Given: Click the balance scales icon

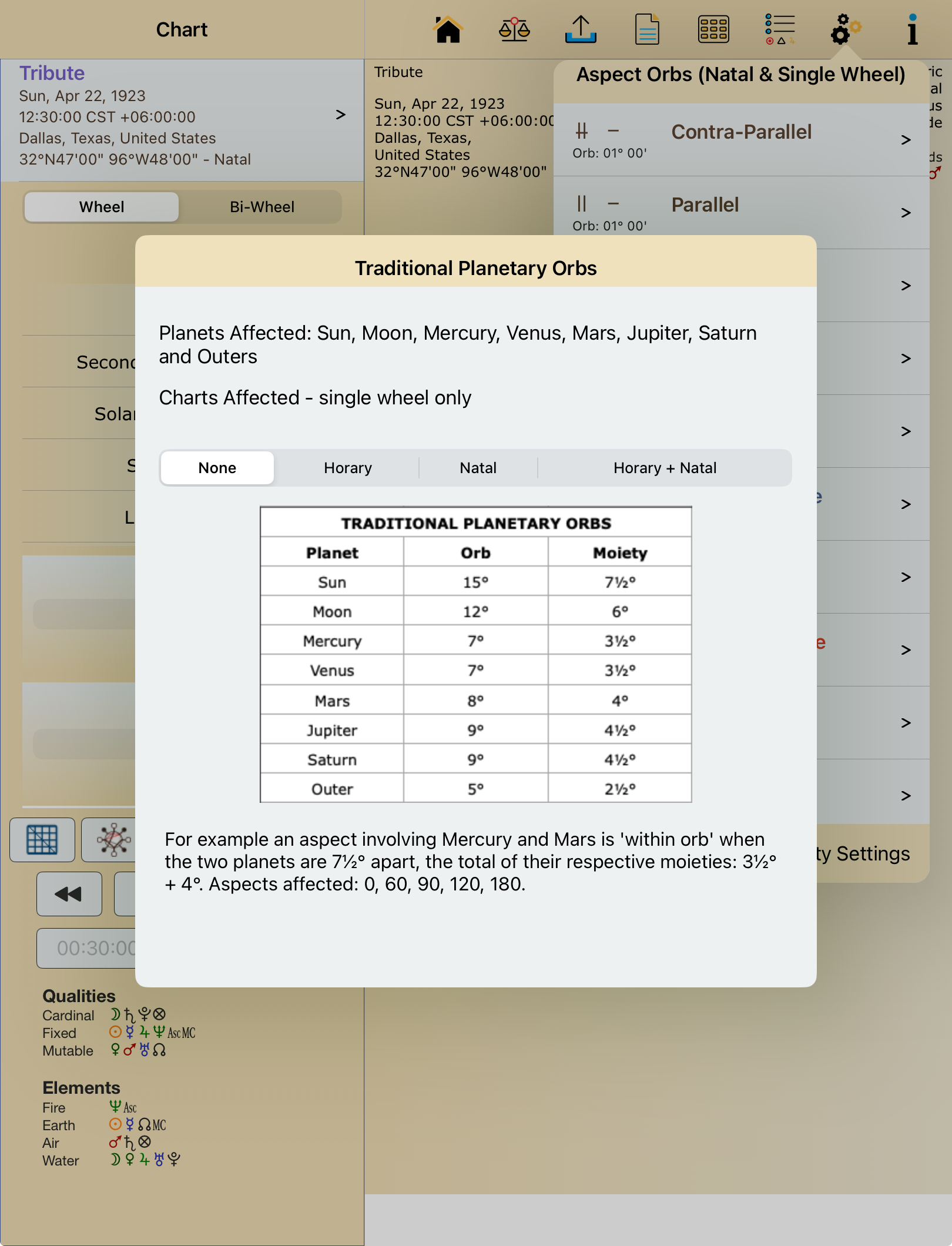Looking at the screenshot, I should (x=514, y=29).
